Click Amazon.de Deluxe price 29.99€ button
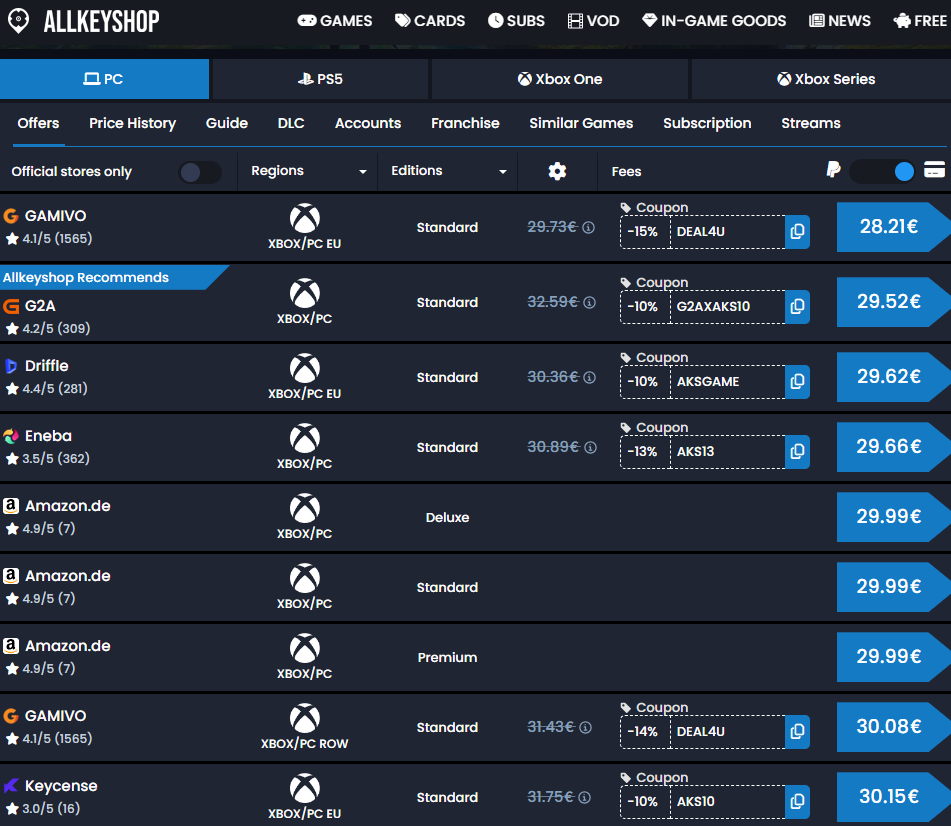951x826 pixels. click(889, 517)
